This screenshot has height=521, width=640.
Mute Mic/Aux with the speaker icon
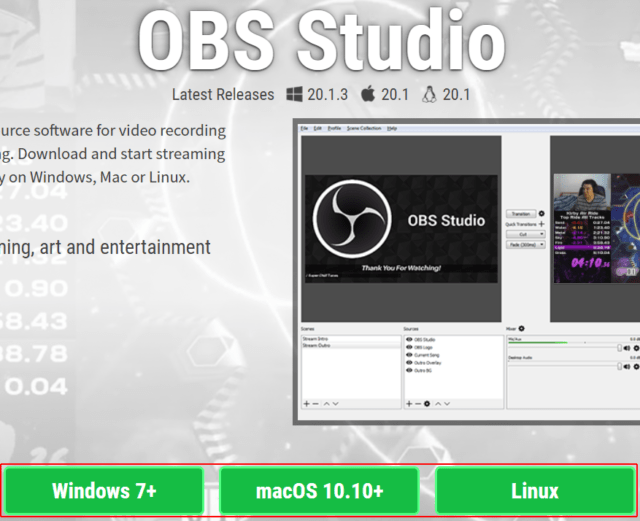tap(627, 348)
